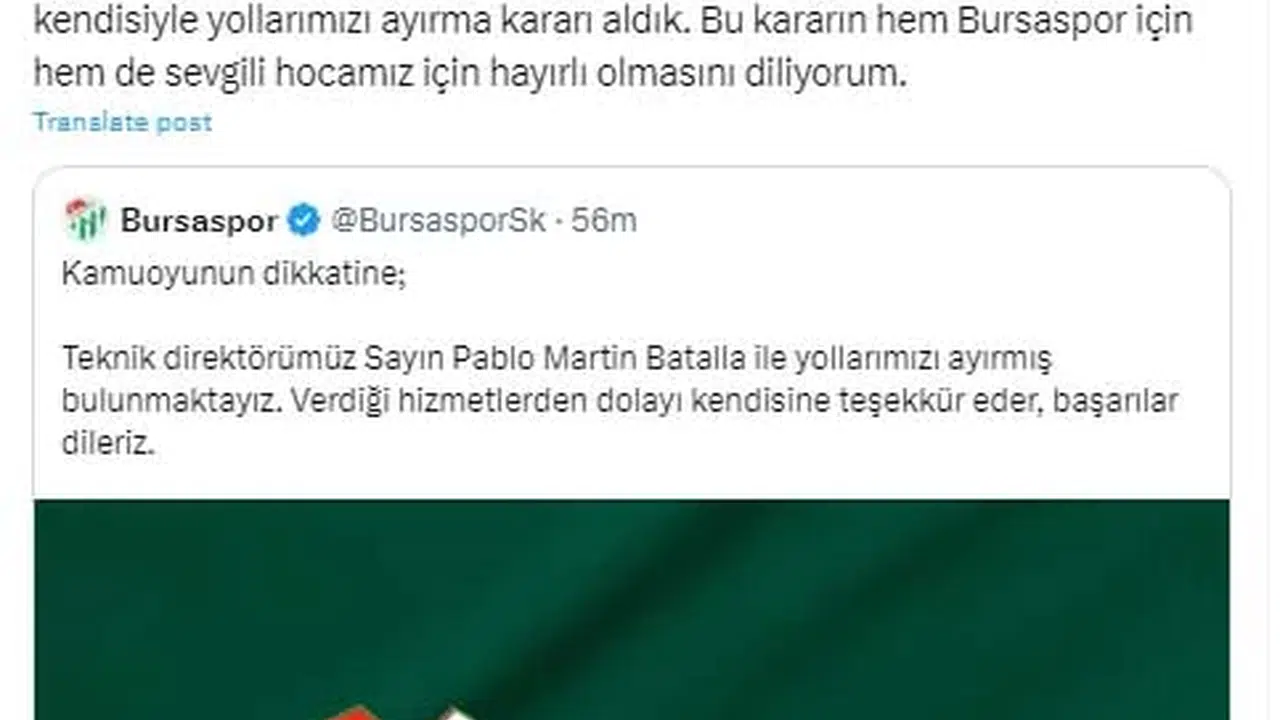Select the "Kamuoyunun dikkatine;" line
Viewport: 1280px width, 720px height.
pyautogui.click(x=234, y=274)
